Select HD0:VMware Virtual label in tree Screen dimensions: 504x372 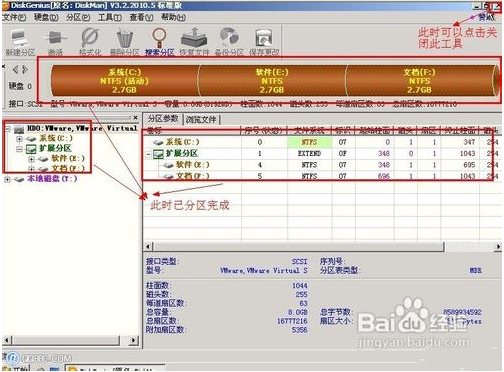82,129
